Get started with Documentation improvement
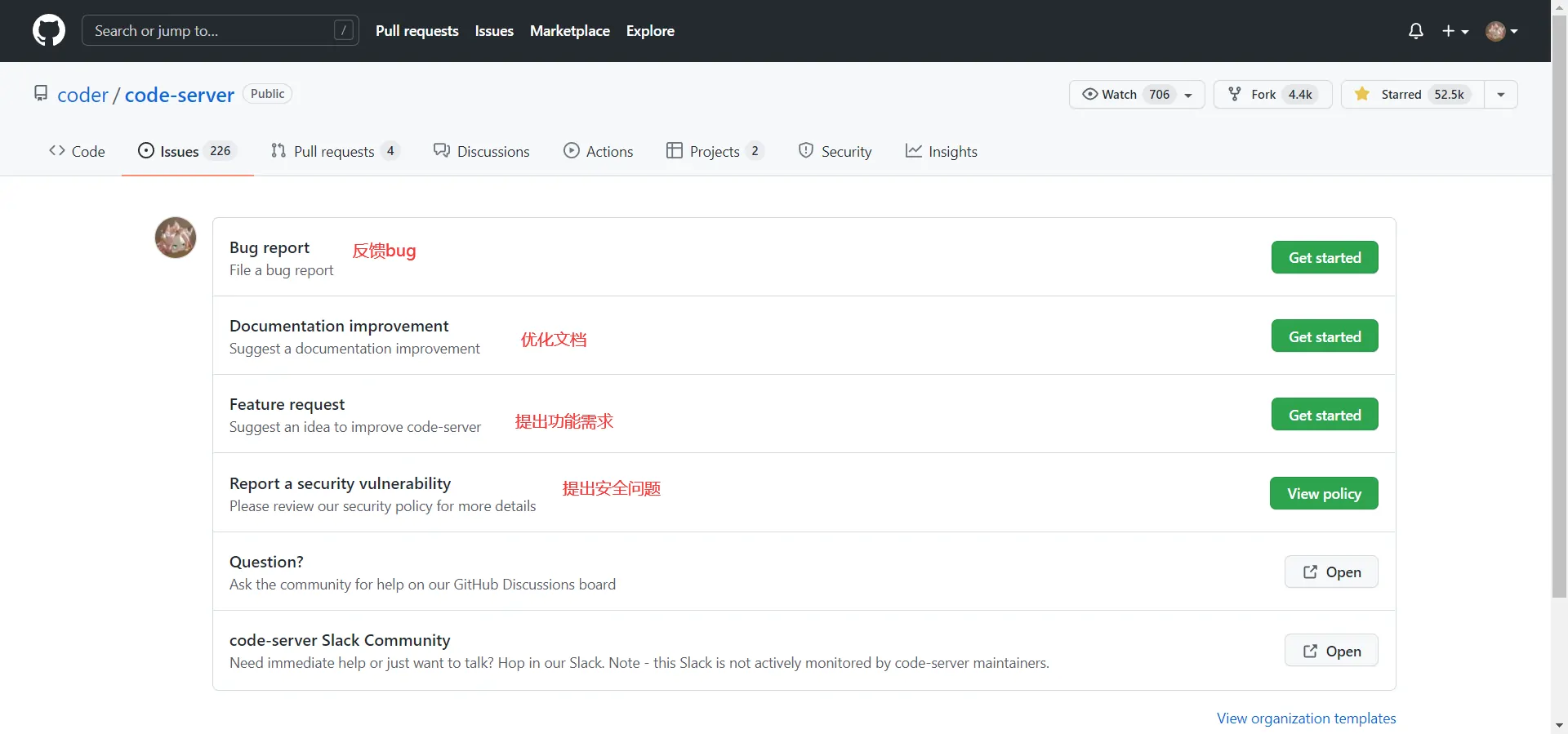This screenshot has height=734, width=1568. tap(1325, 336)
